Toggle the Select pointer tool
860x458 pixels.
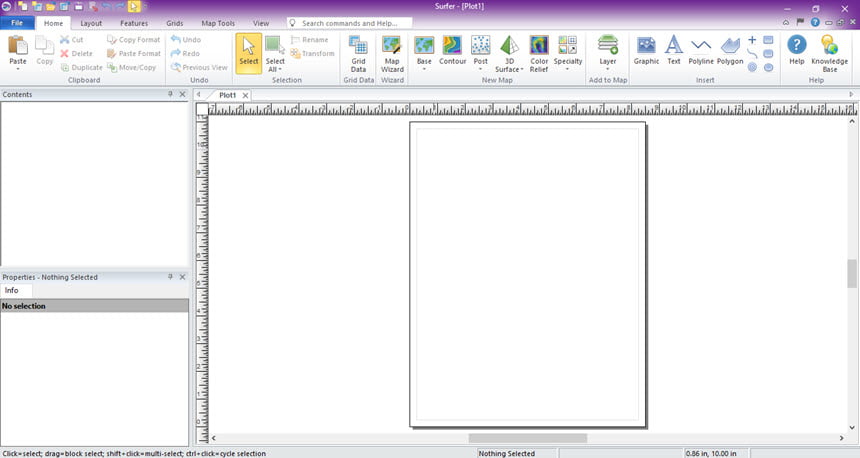click(248, 53)
